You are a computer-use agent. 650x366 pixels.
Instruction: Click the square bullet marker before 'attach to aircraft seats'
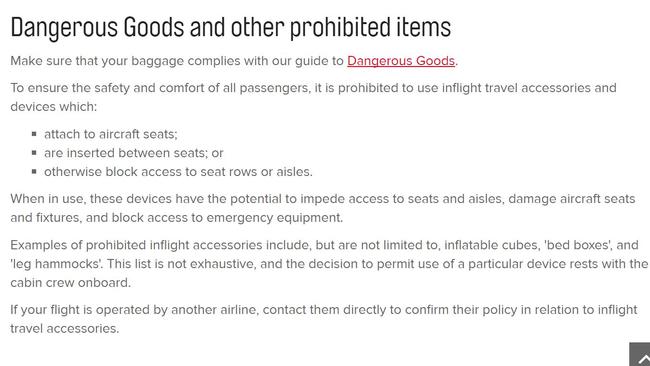(34, 134)
